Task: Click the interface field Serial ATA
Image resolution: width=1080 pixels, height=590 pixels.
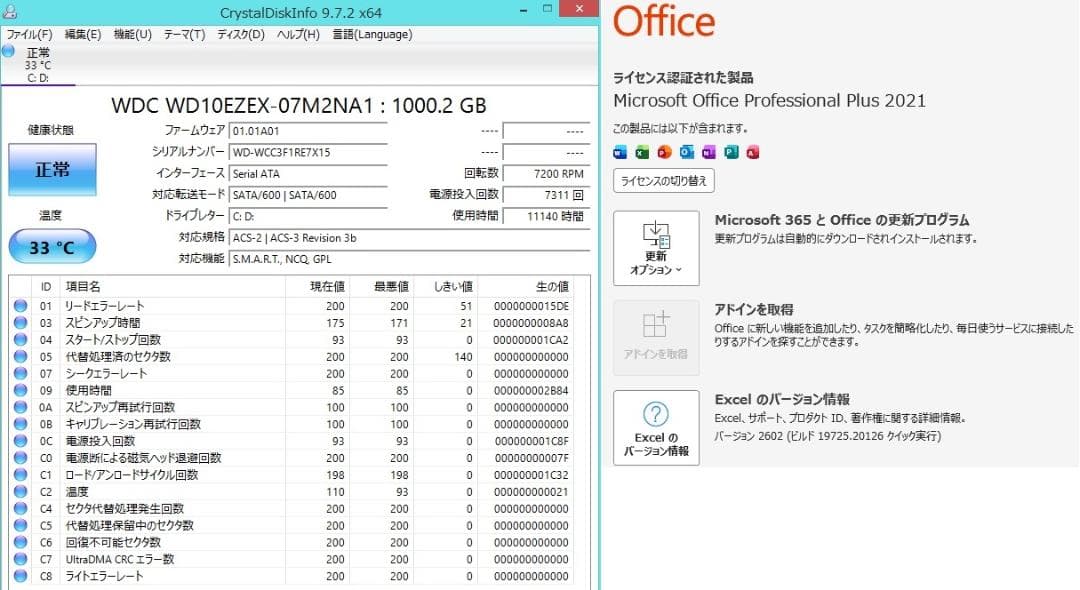Action: (308, 173)
